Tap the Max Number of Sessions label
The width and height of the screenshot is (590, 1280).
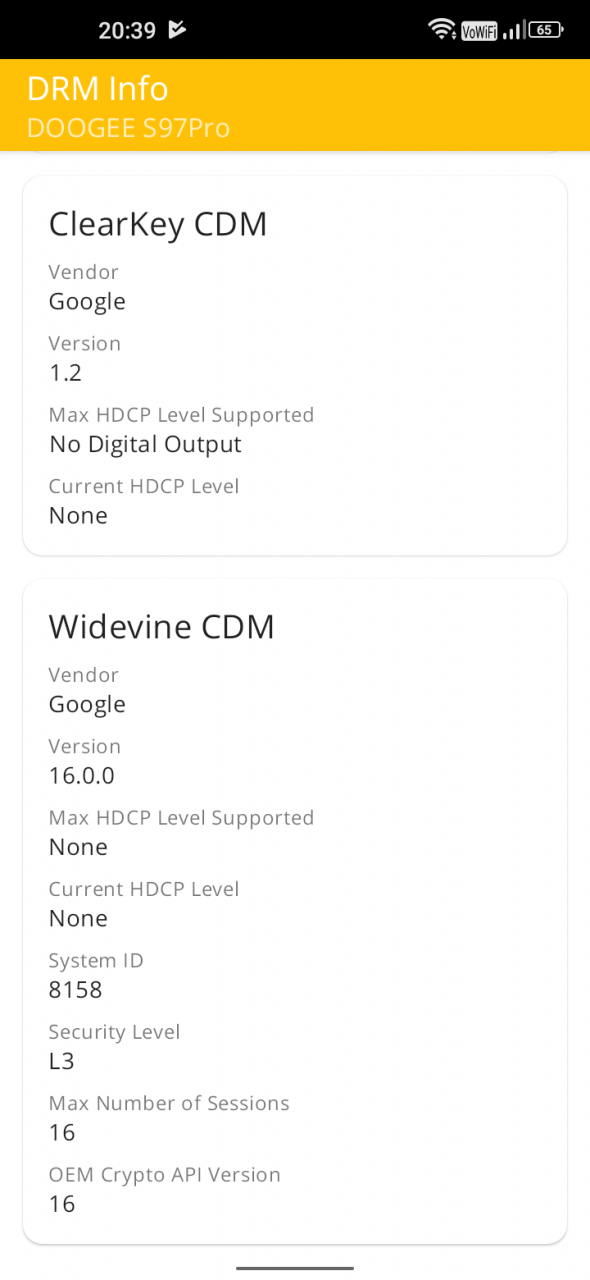pyautogui.click(x=169, y=1103)
